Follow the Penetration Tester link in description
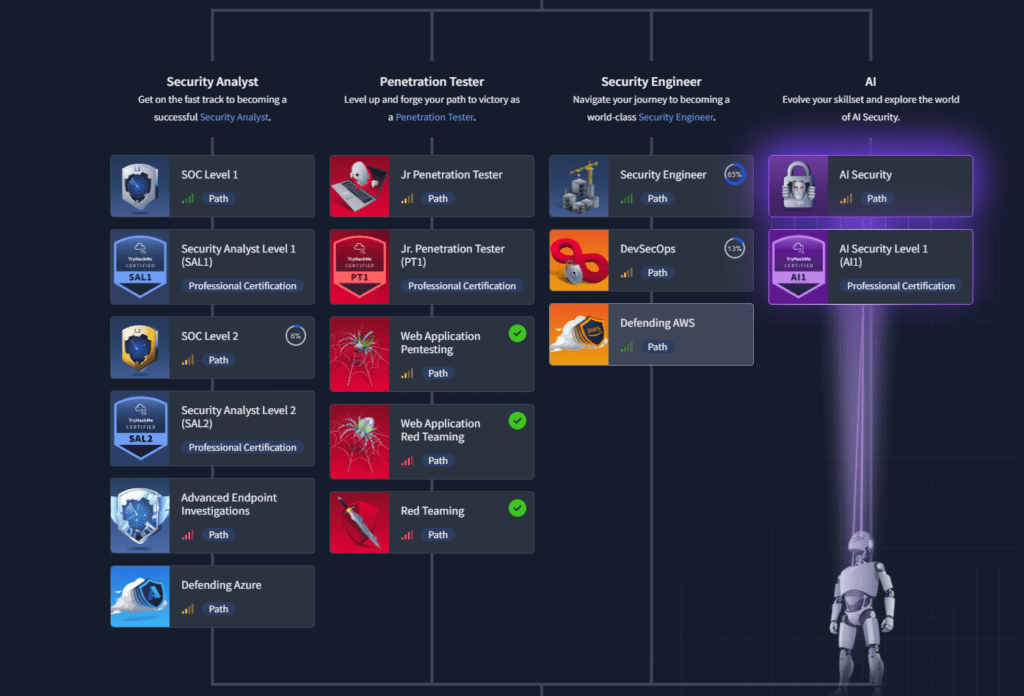Screen dimensions: 1024x696 (434, 117)
